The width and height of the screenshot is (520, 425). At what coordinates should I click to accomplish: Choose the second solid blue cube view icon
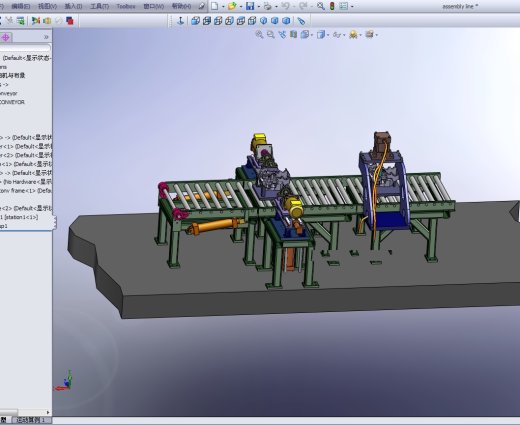point(275,21)
